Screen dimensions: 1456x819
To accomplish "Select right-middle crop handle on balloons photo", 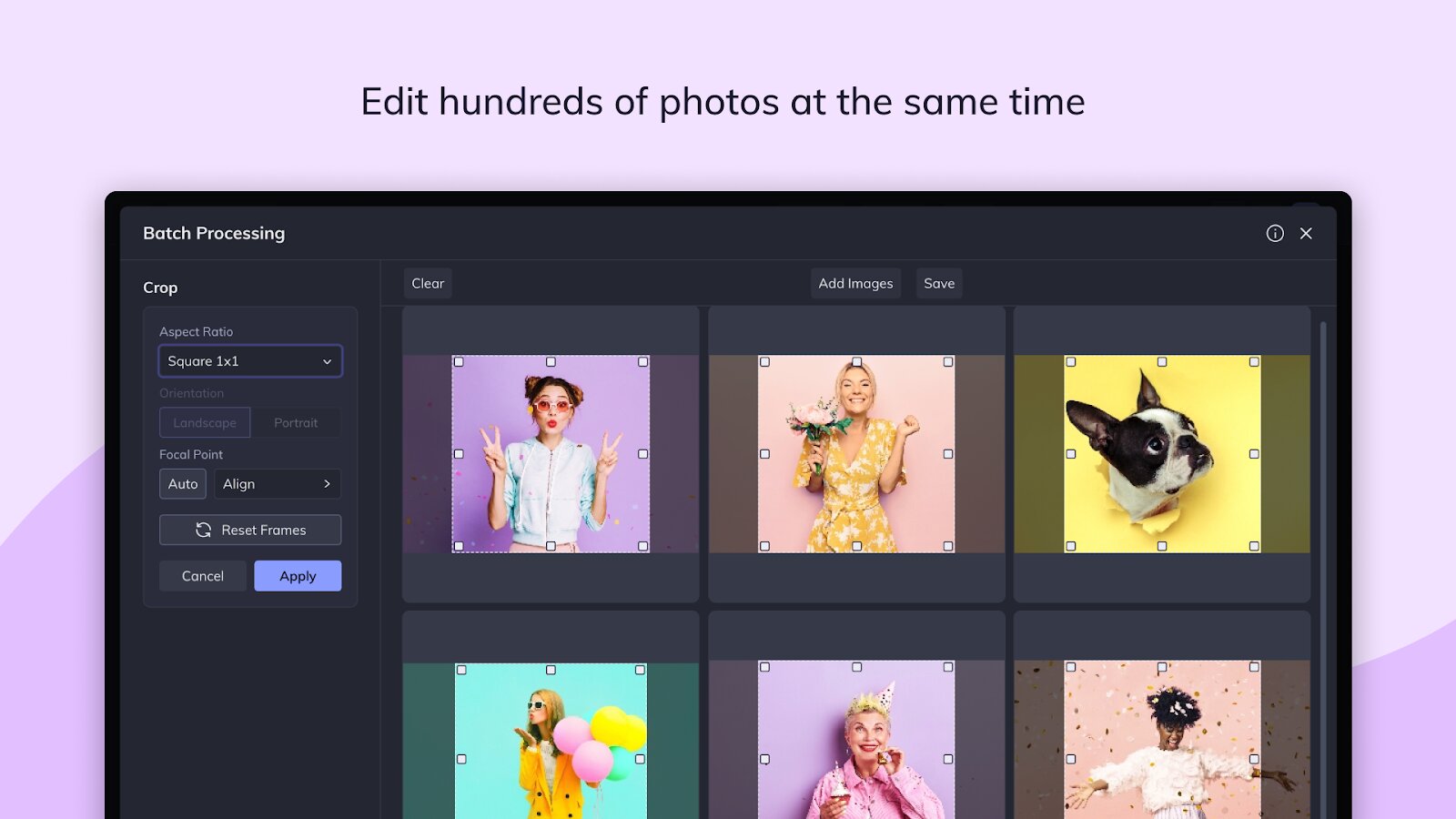I will (640, 758).
